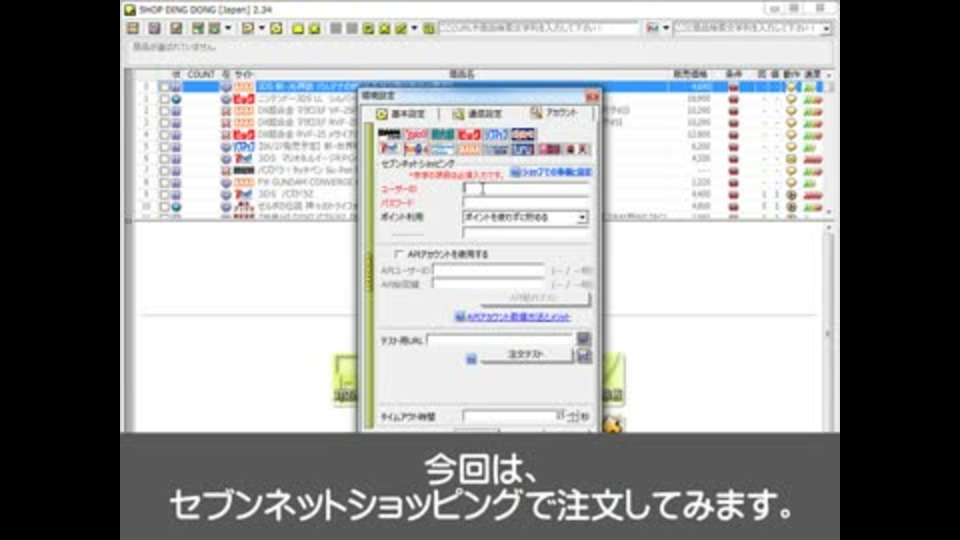Click the ユーザーID input field
The image size is (960, 540).
(x=526, y=189)
